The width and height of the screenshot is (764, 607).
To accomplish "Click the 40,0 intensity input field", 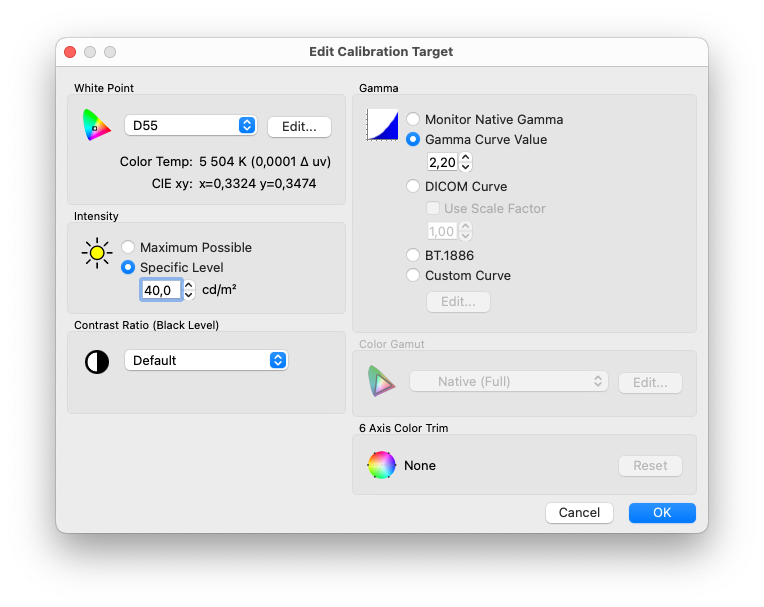I will (x=160, y=290).
